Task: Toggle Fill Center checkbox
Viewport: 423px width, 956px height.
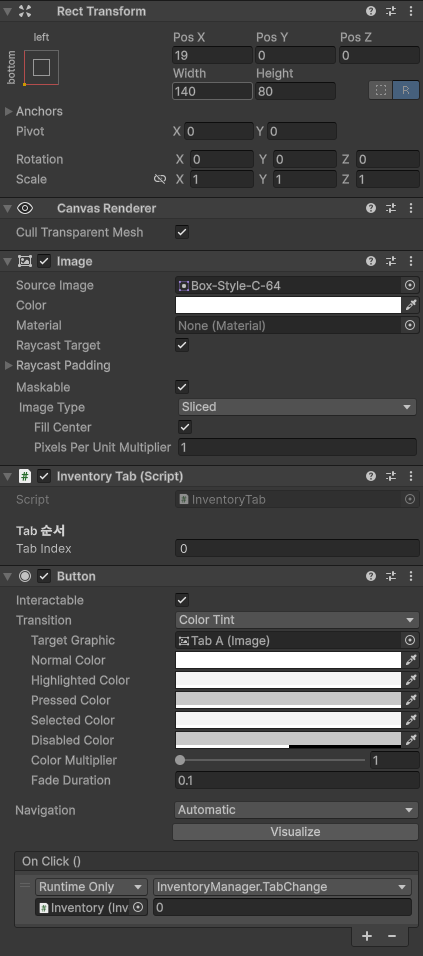Action: 185,427
